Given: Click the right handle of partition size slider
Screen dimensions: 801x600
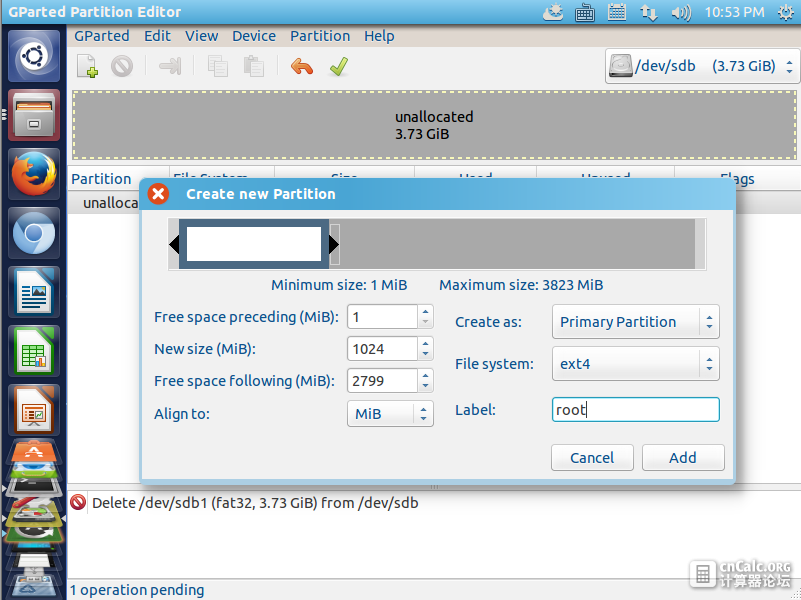Looking at the screenshot, I should pyautogui.click(x=334, y=245).
